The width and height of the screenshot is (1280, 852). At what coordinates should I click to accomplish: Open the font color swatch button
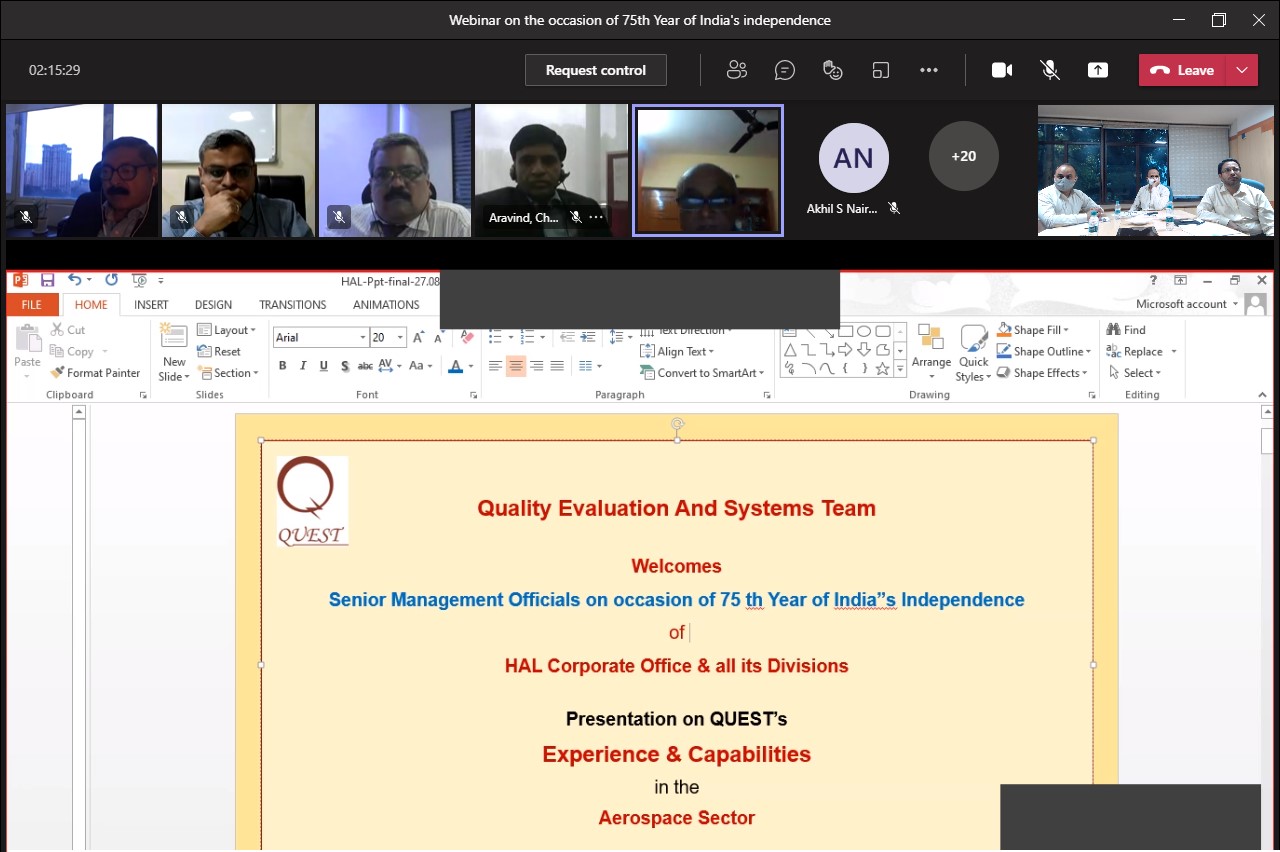(x=456, y=366)
